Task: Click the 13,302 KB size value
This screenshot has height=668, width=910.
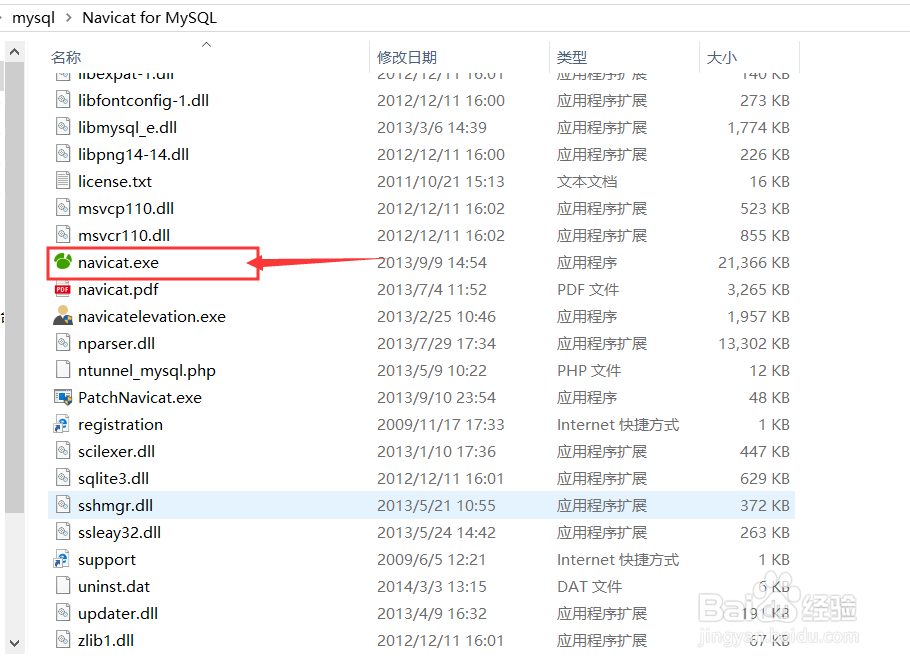Action: pos(754,344)
